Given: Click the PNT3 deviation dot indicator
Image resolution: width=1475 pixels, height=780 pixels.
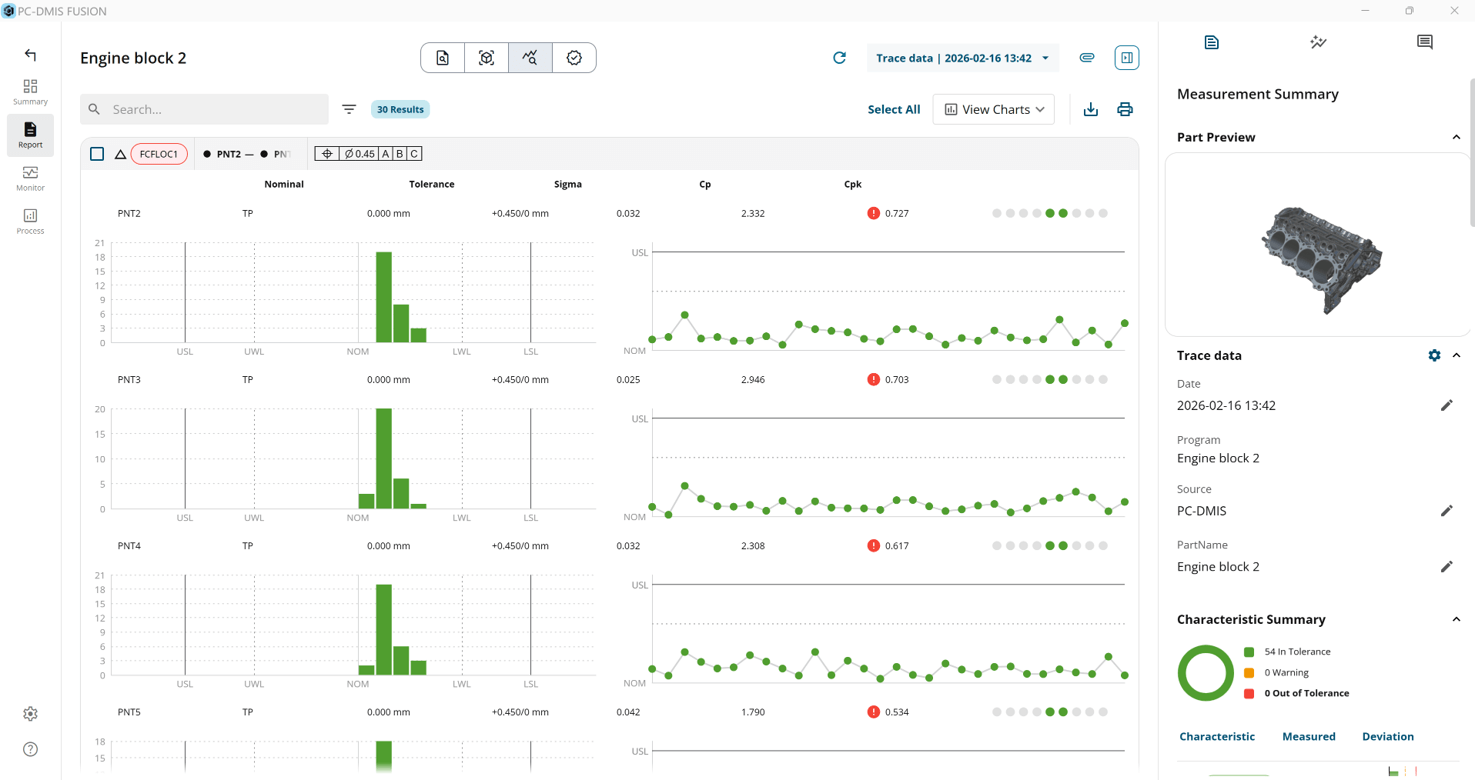Looking at the screenshot, I should pyautogui.click(x=1050, y=379).
